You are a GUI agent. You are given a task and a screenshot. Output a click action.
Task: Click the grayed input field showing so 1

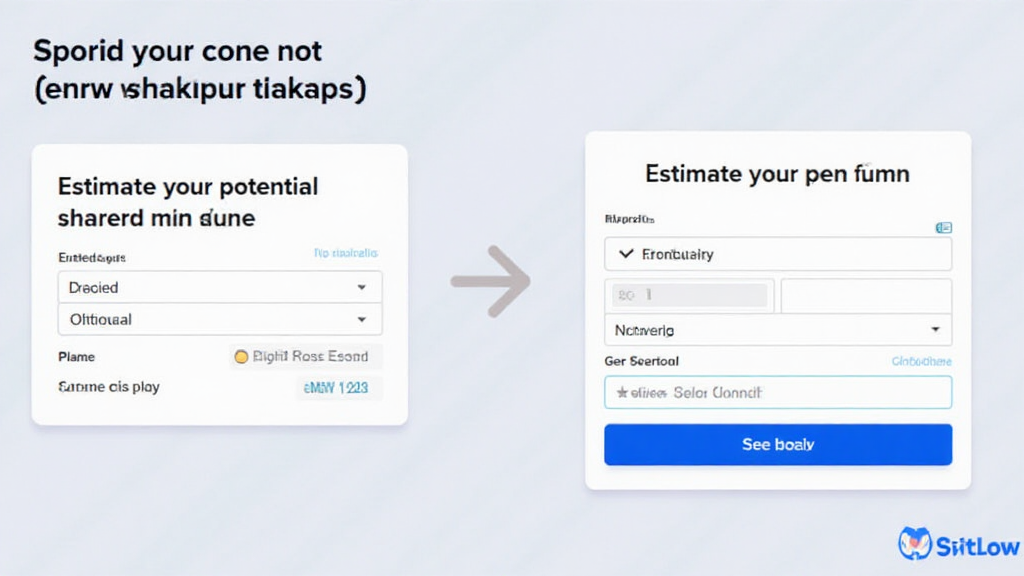tap(689, 296)
